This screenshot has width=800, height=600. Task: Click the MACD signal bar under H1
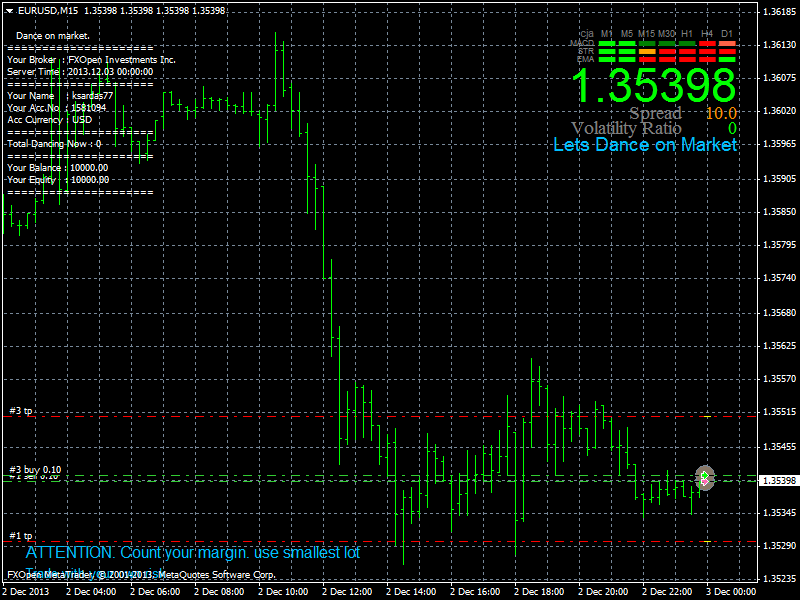(687, 43)
